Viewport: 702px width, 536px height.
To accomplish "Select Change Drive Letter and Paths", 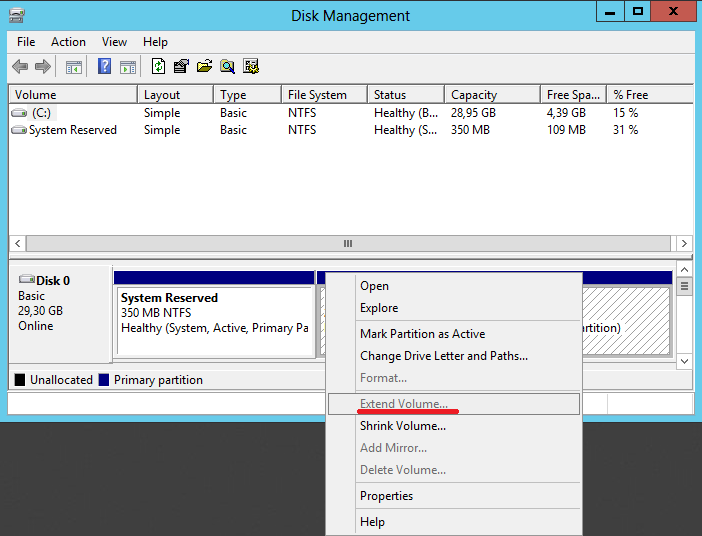I will pos(443,356).
